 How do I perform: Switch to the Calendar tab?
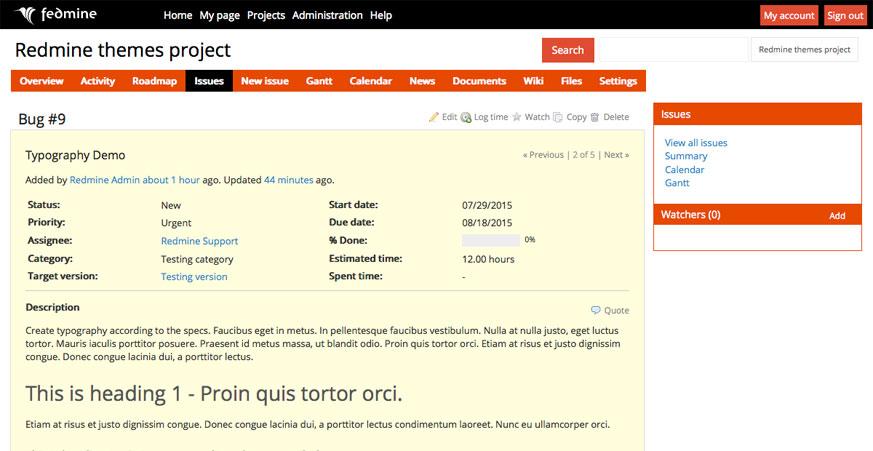371,81
